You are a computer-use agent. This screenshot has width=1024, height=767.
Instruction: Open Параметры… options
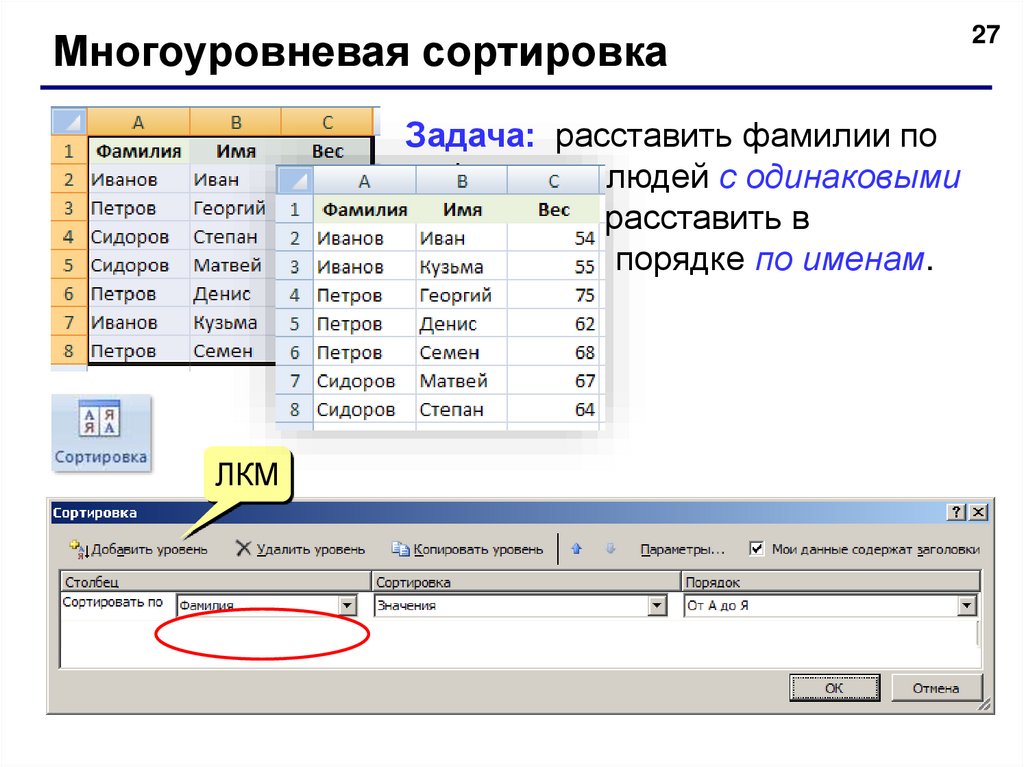point(682,549)
